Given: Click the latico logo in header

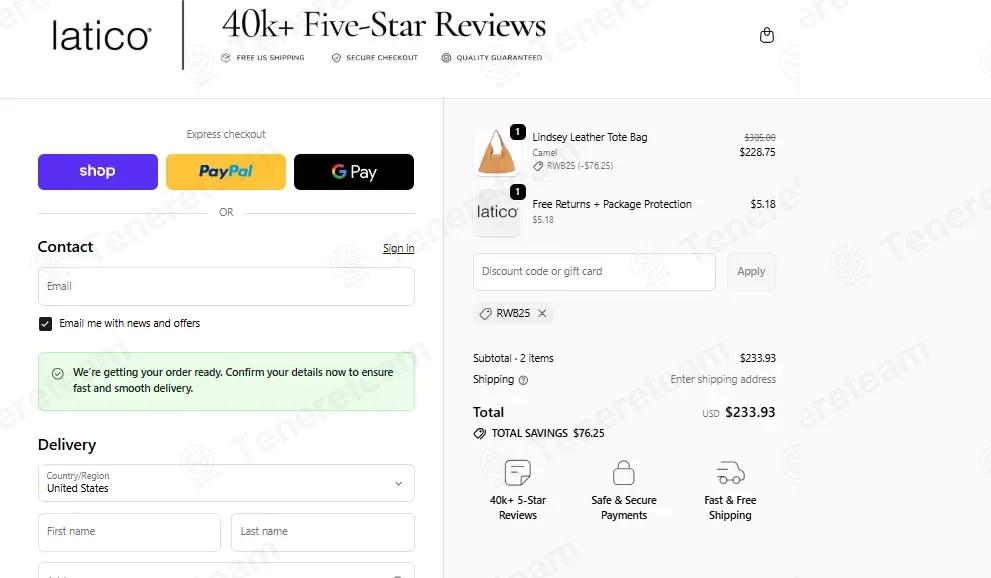Looking at the screenshot, I should [x=102, y=36].
